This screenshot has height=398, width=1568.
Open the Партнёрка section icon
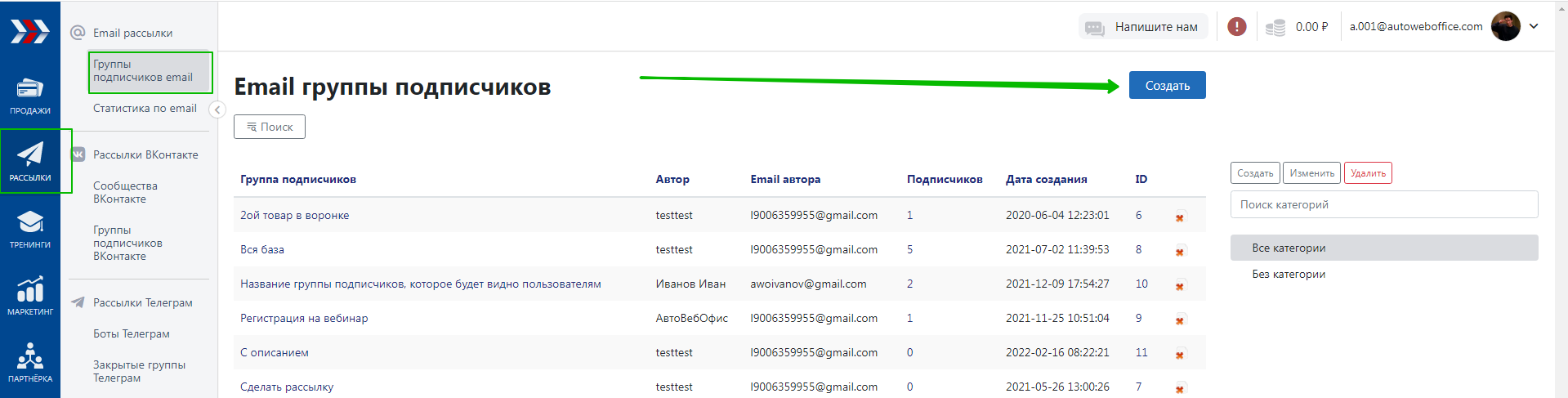click(x=30, y=363)
